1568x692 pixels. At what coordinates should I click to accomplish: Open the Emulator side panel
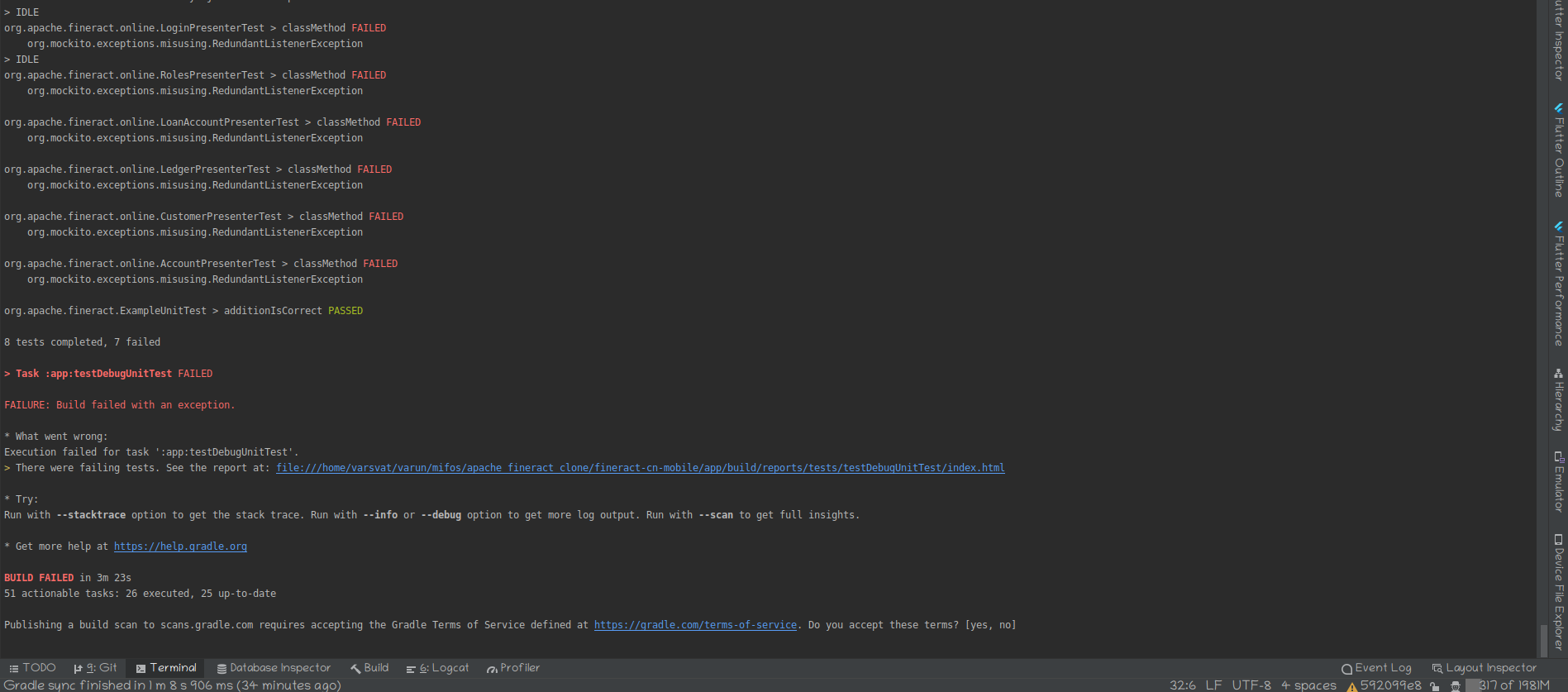(x=1559, y=482)
